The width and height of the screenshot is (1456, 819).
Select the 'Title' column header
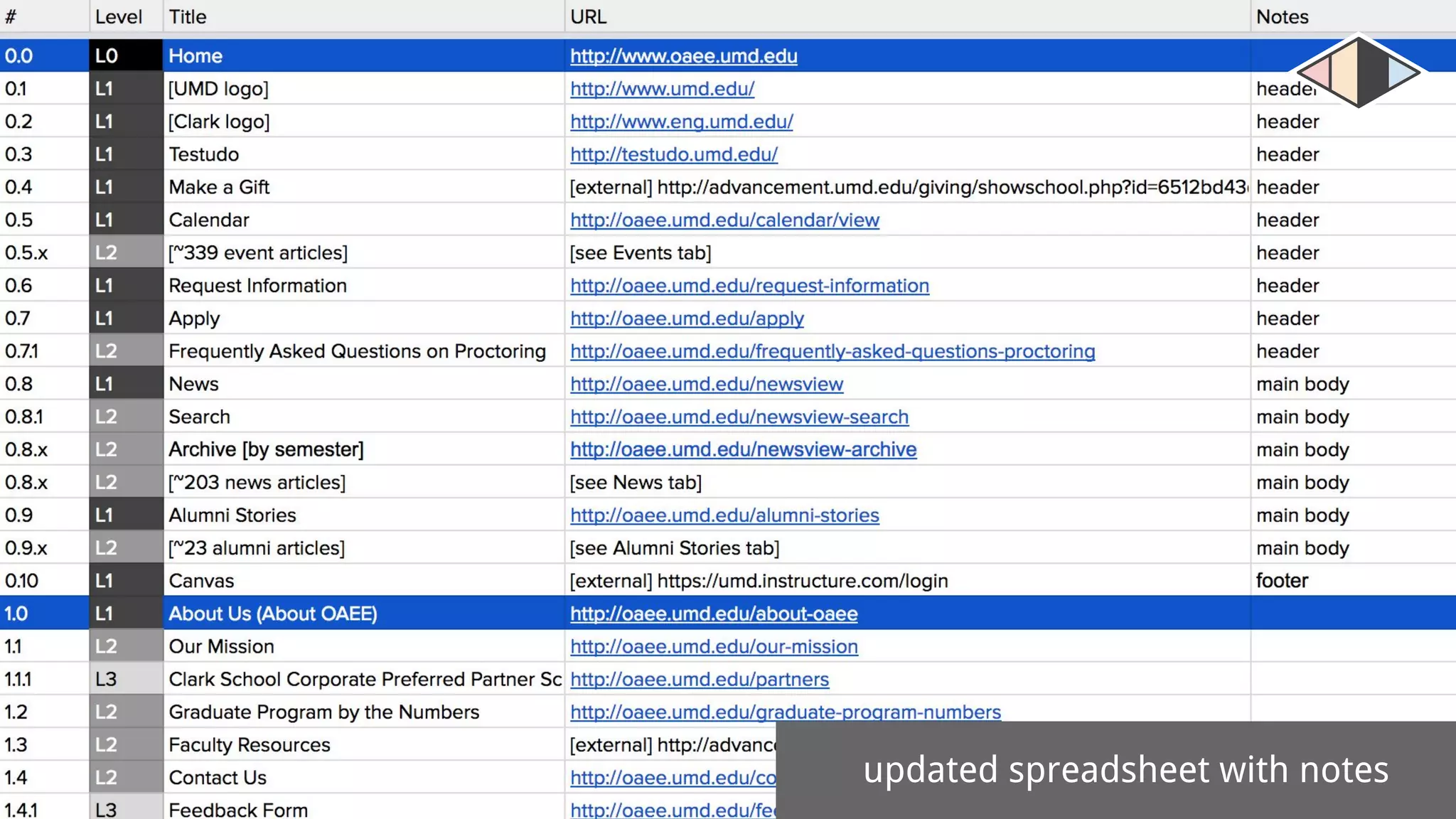click(364, 16)
